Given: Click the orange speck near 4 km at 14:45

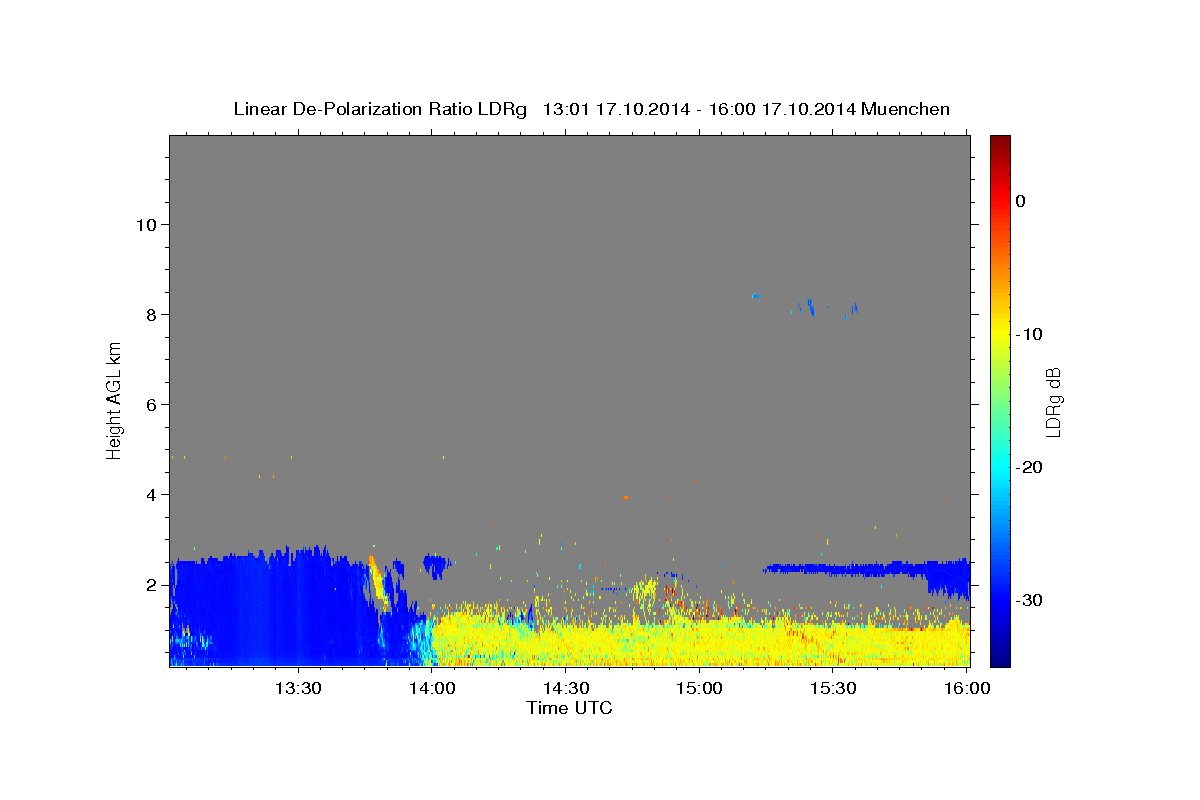Looking at the screenshot, I should pyautogui.click(x=626, y=497).
